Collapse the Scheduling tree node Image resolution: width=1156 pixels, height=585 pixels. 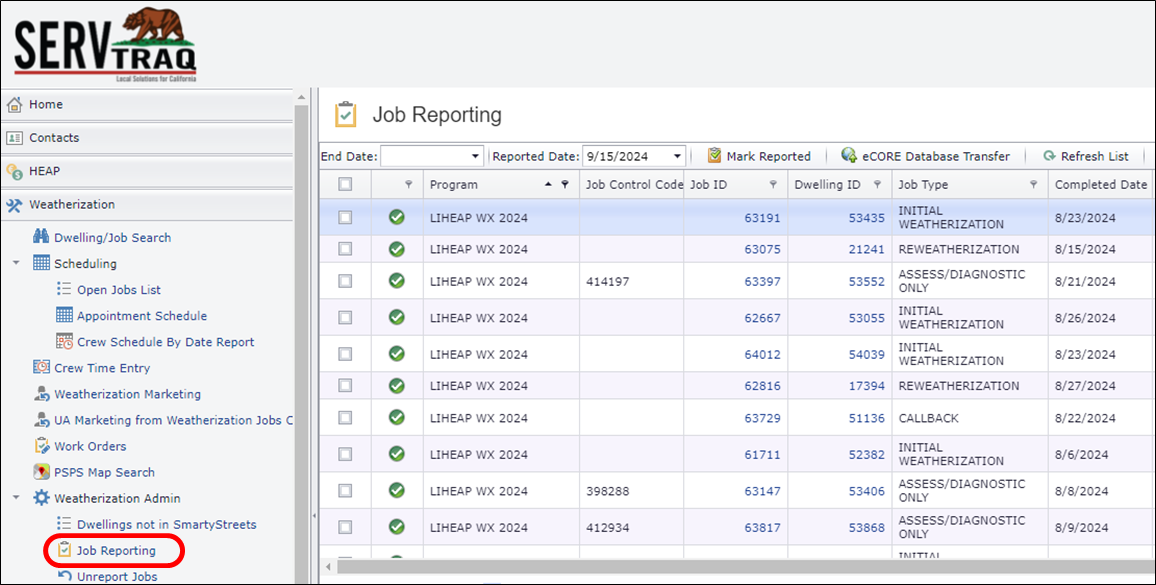click(x=16, y=263)
